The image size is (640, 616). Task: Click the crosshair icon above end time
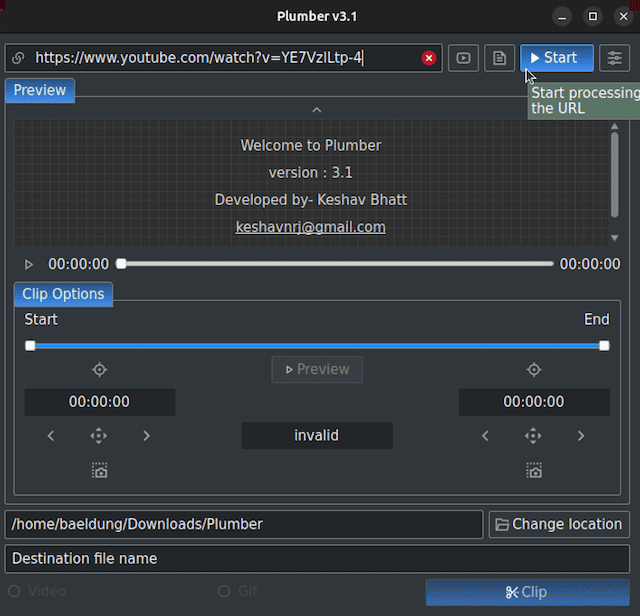point(534,370)
